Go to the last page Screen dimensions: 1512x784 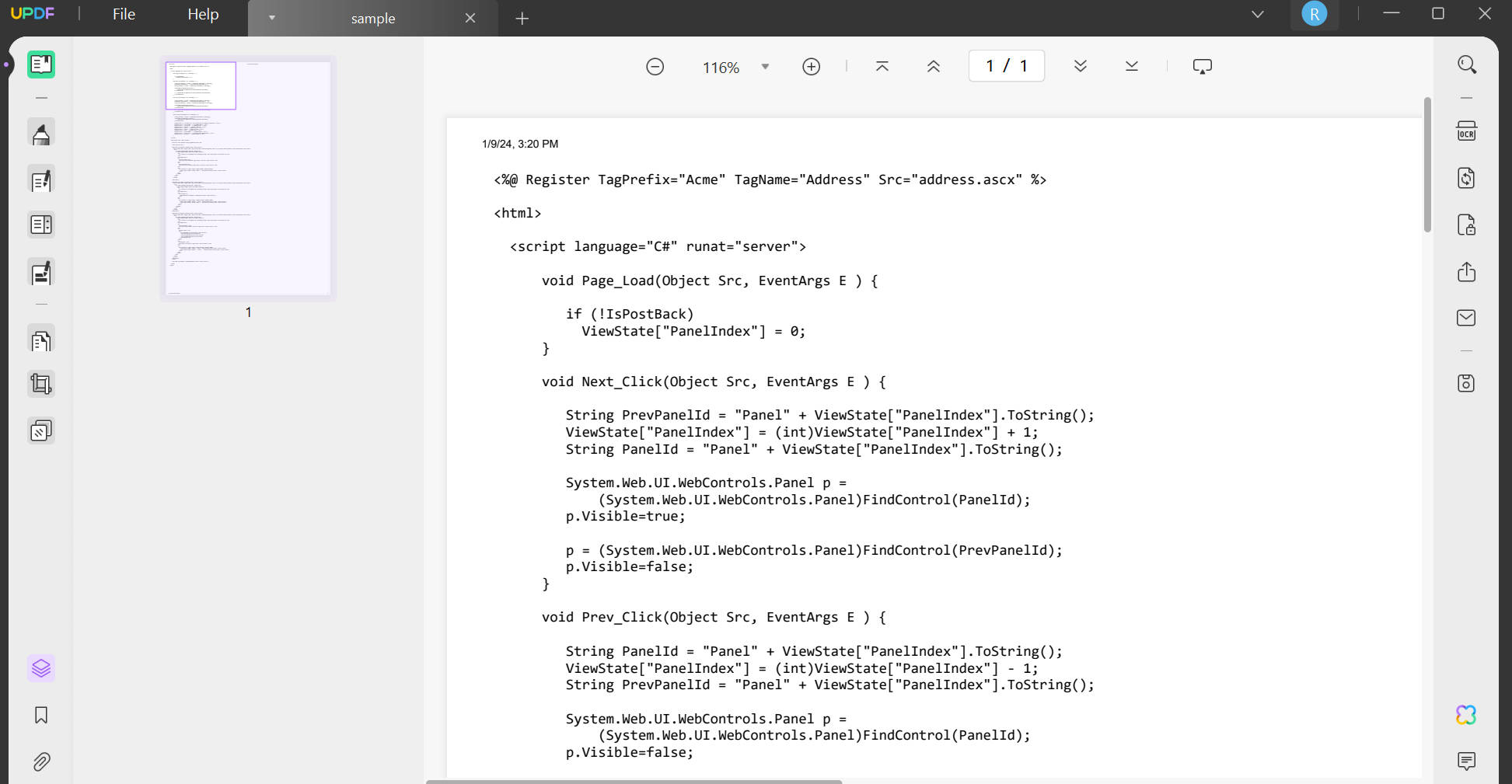click(x=1132, y=67)
